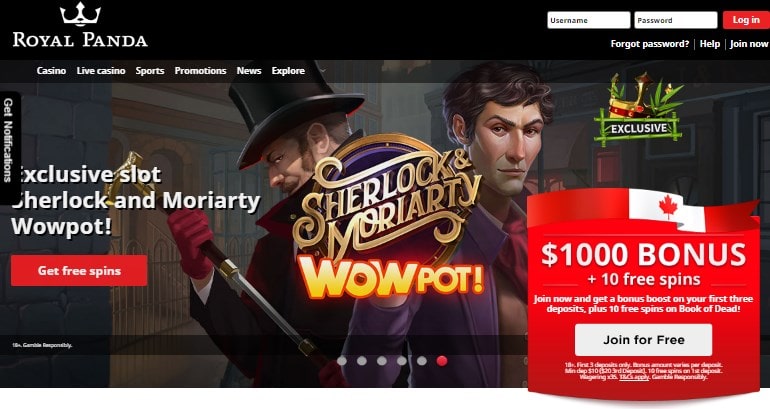The height and width of the screenshot is (409, 770).
Task: Select the first carousel dot
Action: click(x=342, y=361)
